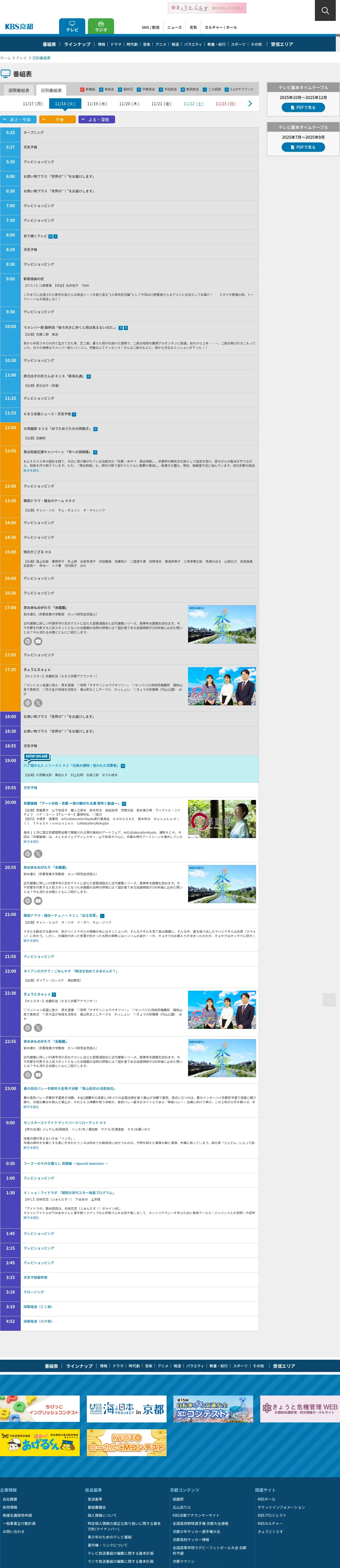Switch to the ラジオ tab

point(101,26)
